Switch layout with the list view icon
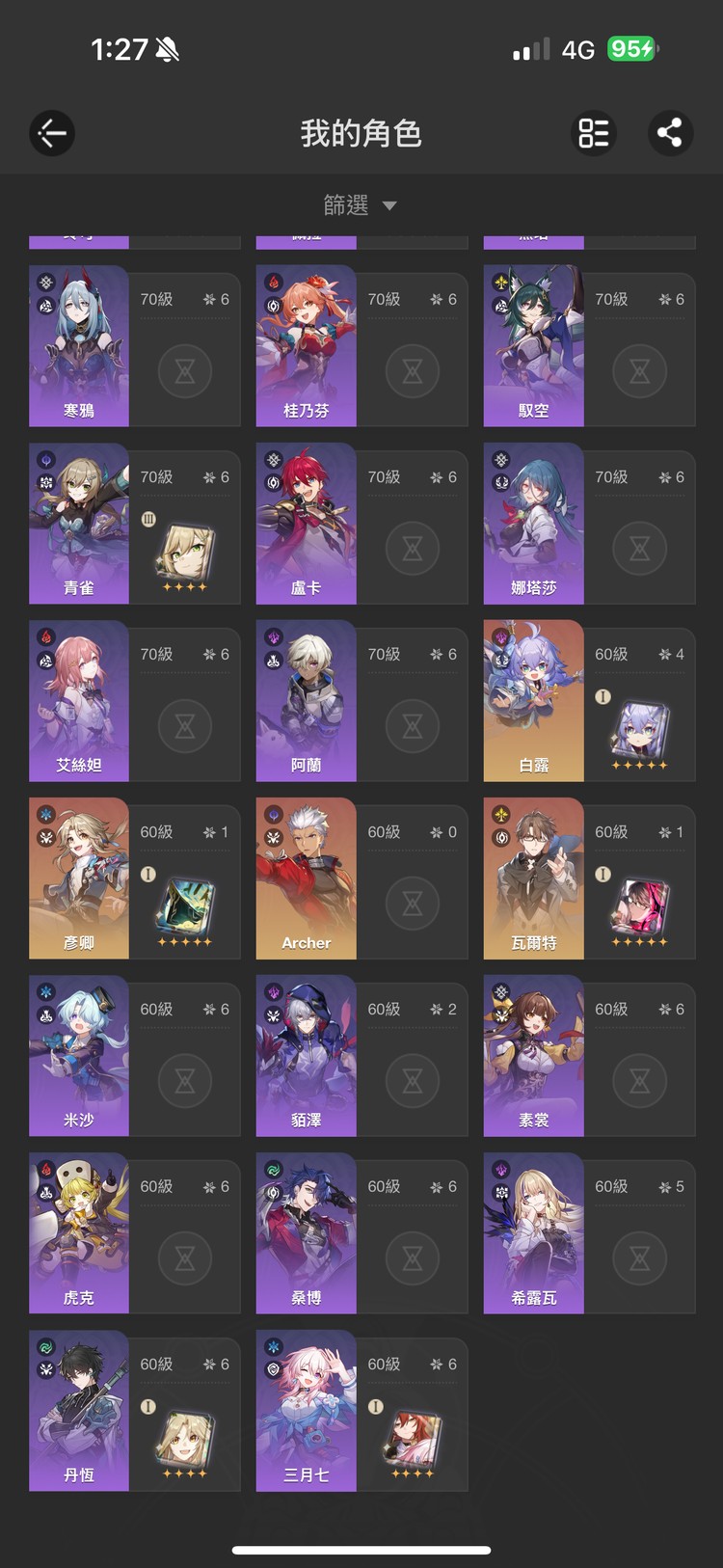 tap(594, 133)
